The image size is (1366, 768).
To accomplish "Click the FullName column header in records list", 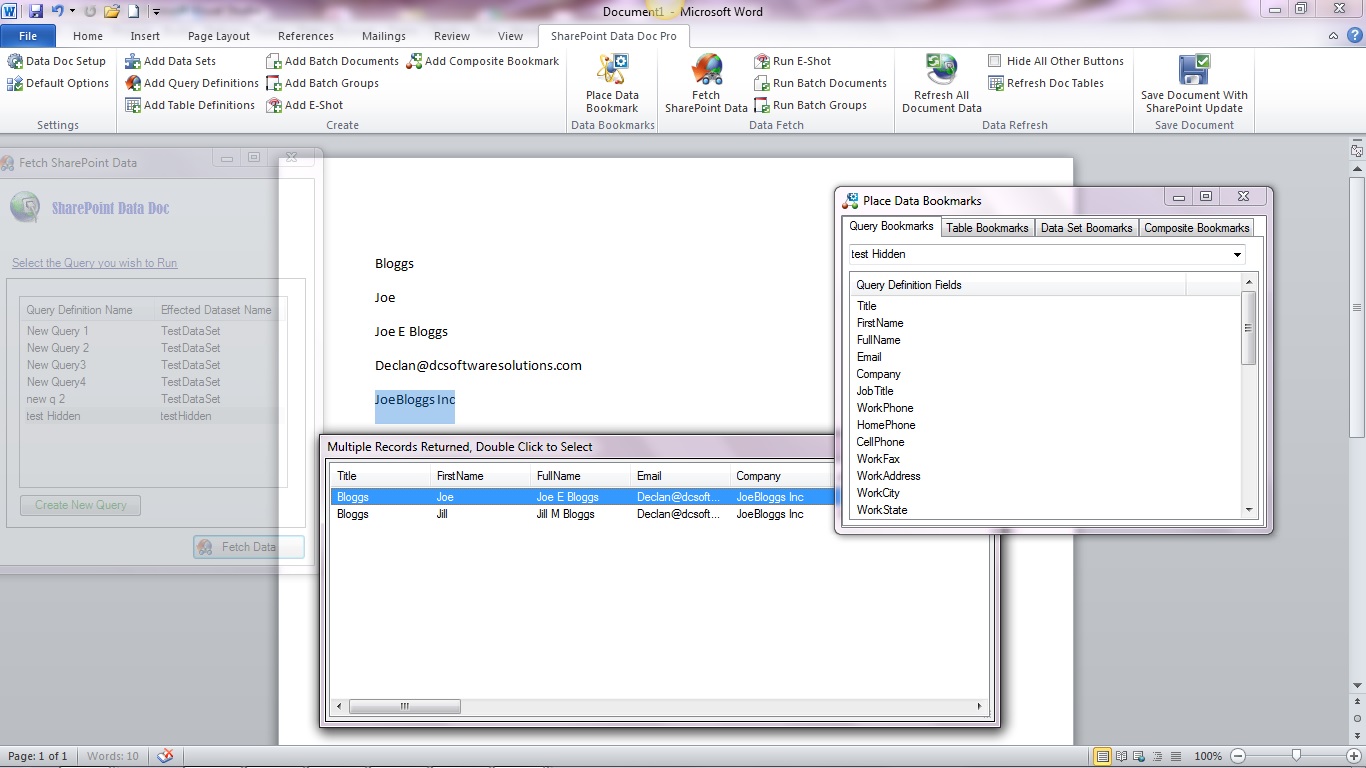I will tap(580, 476).
